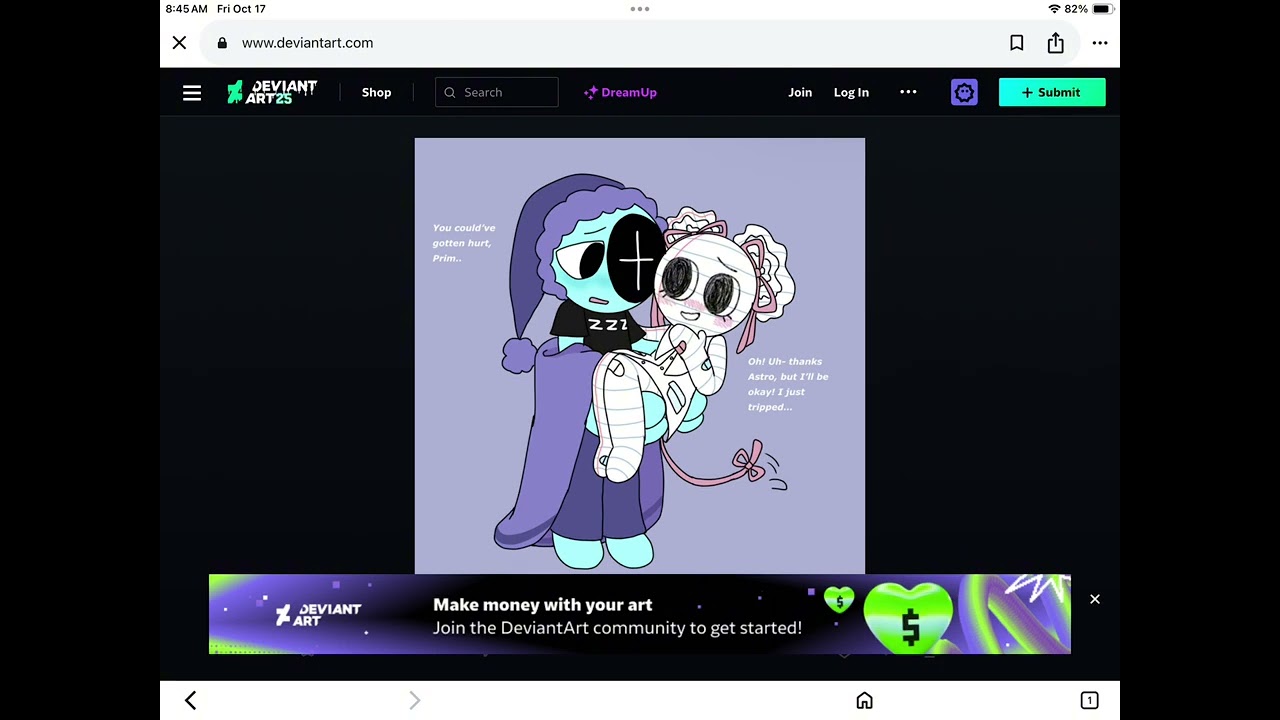This screenshot has height=720, width=1280.
Task: Click the green Submit button
Action: click(1052, 92)
